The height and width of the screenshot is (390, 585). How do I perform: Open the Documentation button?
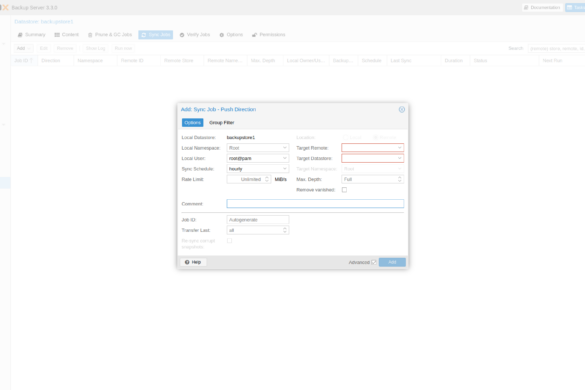(x=542, y=7)
